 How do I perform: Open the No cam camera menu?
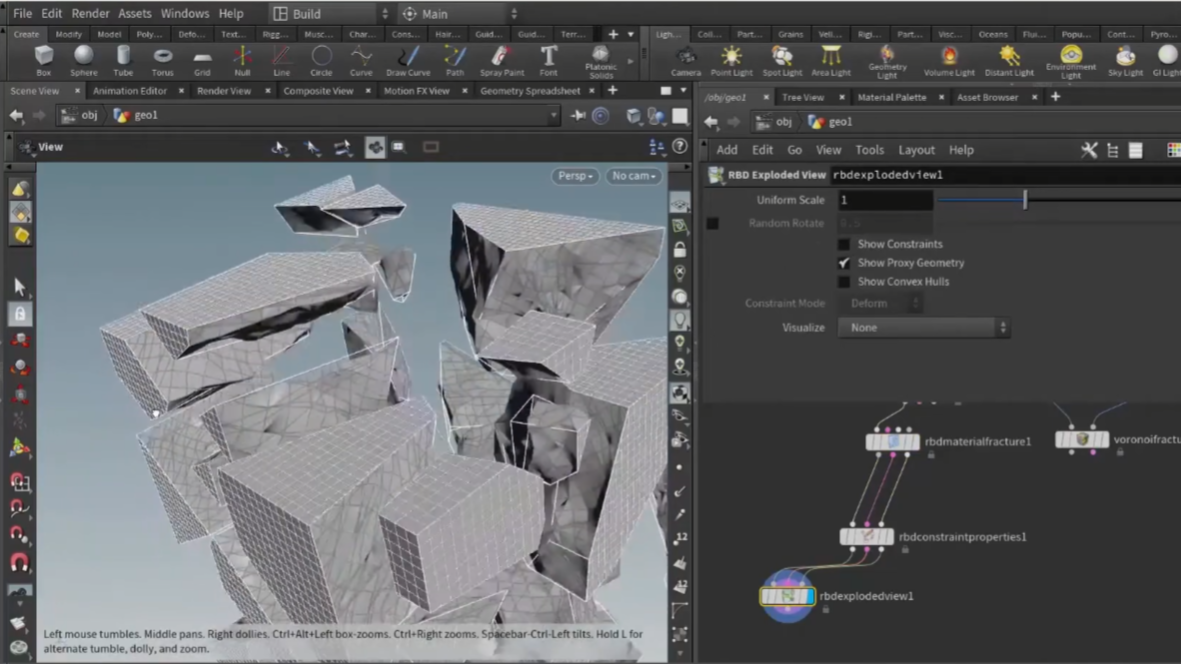(633, 175)
